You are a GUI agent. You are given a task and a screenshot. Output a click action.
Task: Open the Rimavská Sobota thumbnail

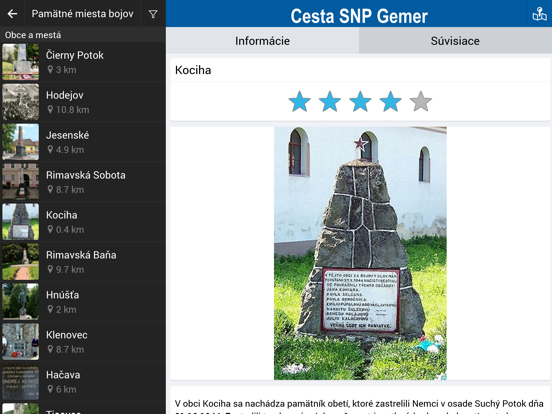21,182
